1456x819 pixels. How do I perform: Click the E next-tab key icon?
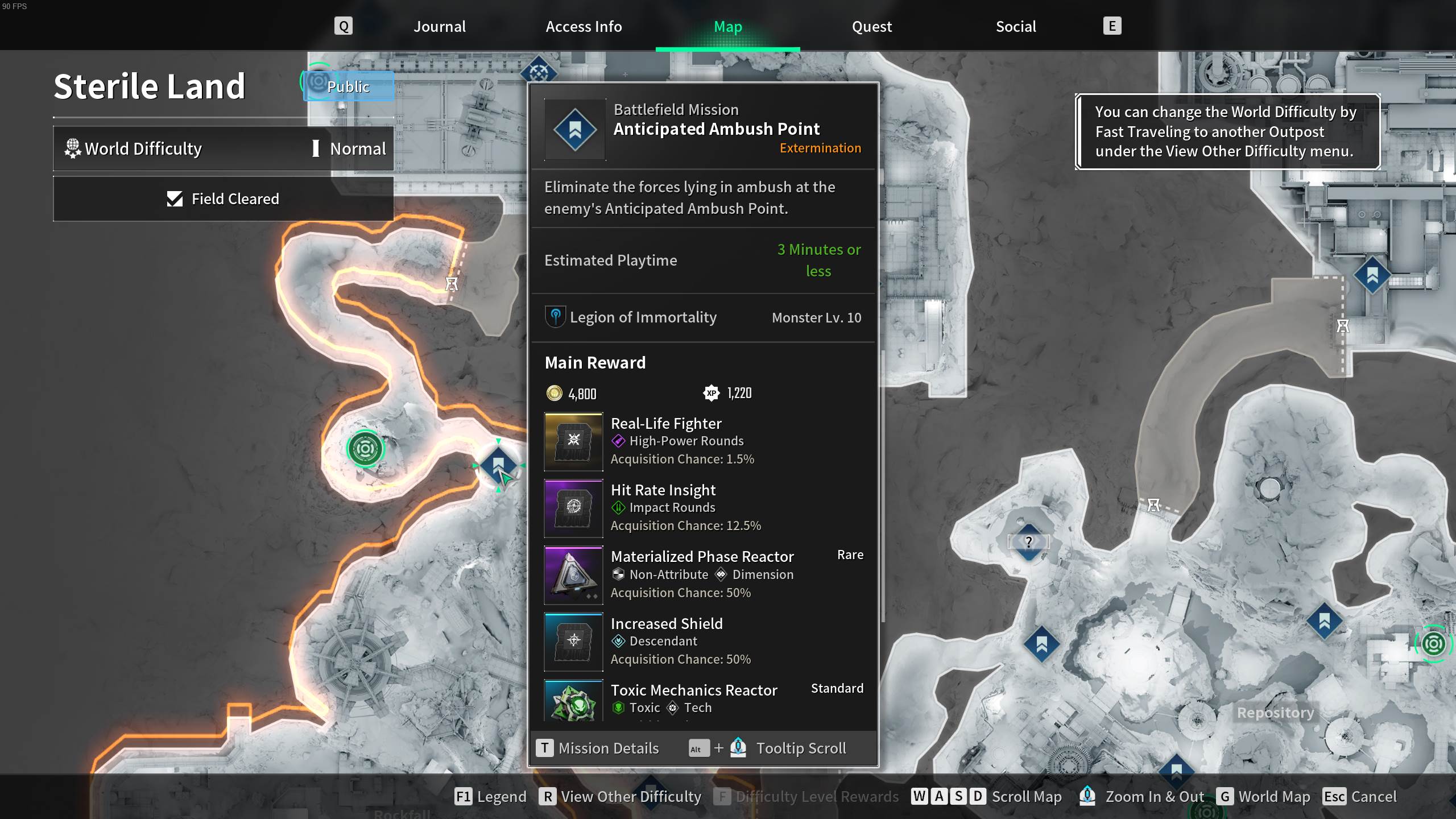click(1112, 26)
